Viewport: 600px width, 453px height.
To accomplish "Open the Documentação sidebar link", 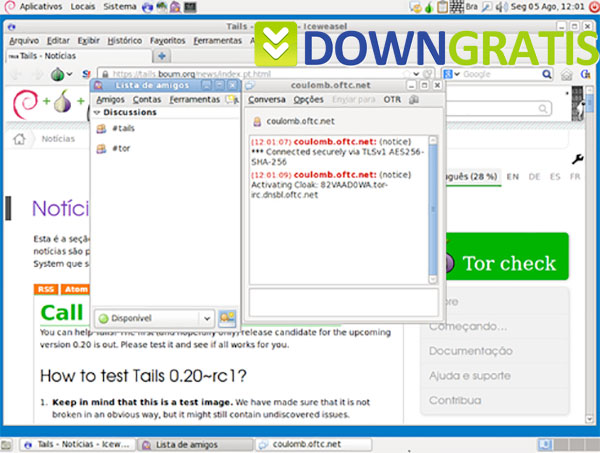I will (x=469, y=351).
